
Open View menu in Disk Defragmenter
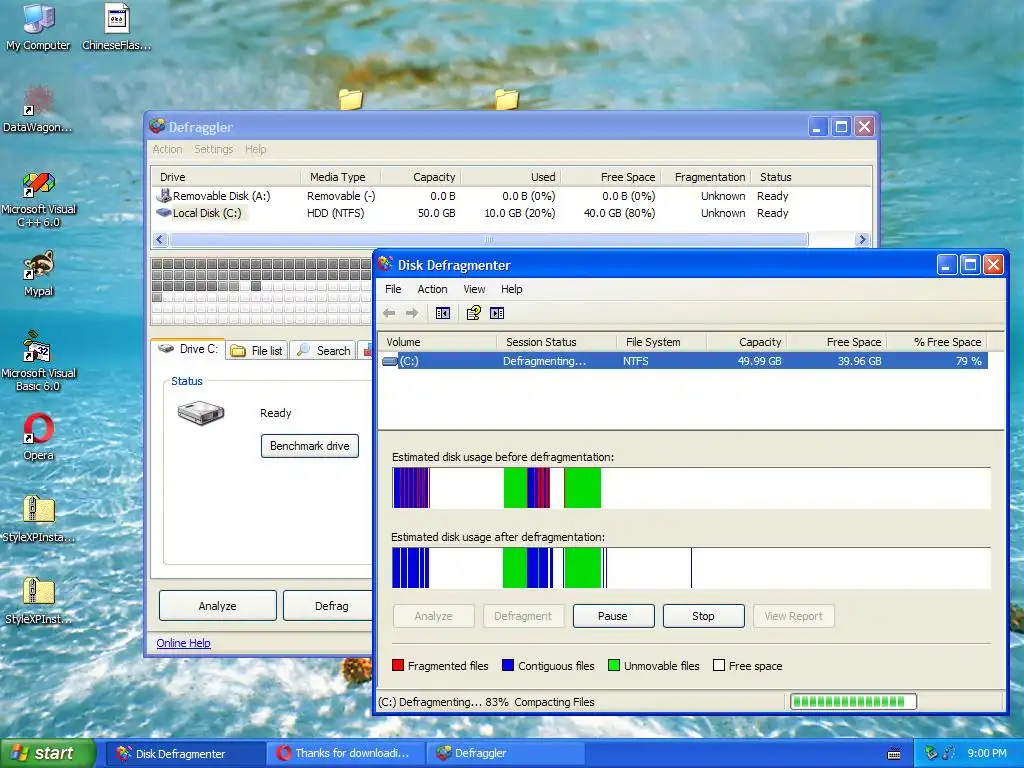(x=474, y=289)
